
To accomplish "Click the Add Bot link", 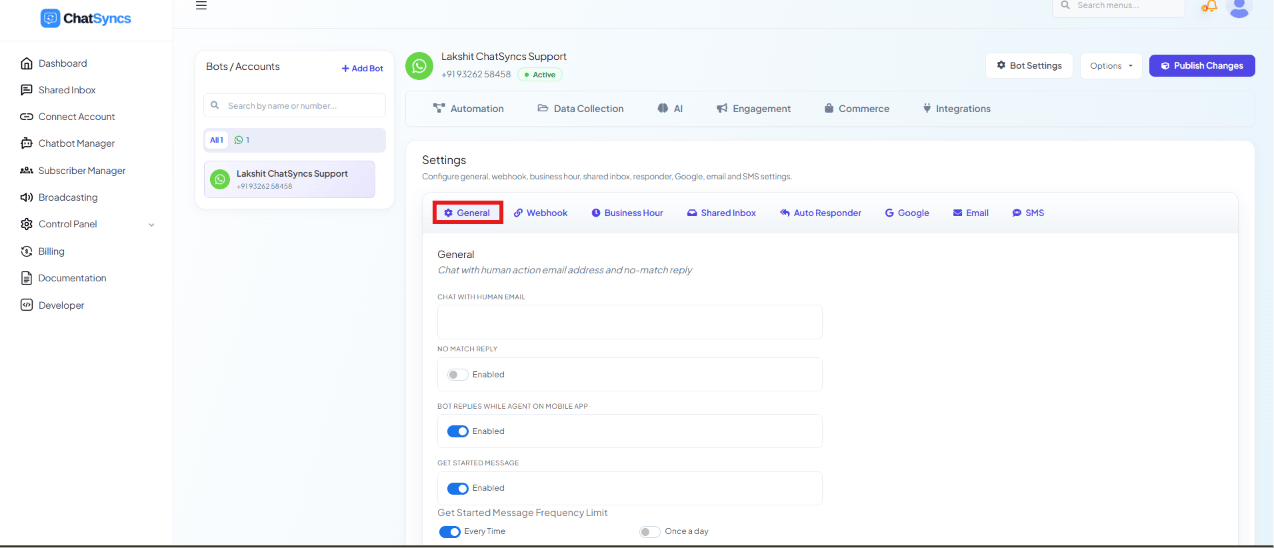I will tap(362, 69).
